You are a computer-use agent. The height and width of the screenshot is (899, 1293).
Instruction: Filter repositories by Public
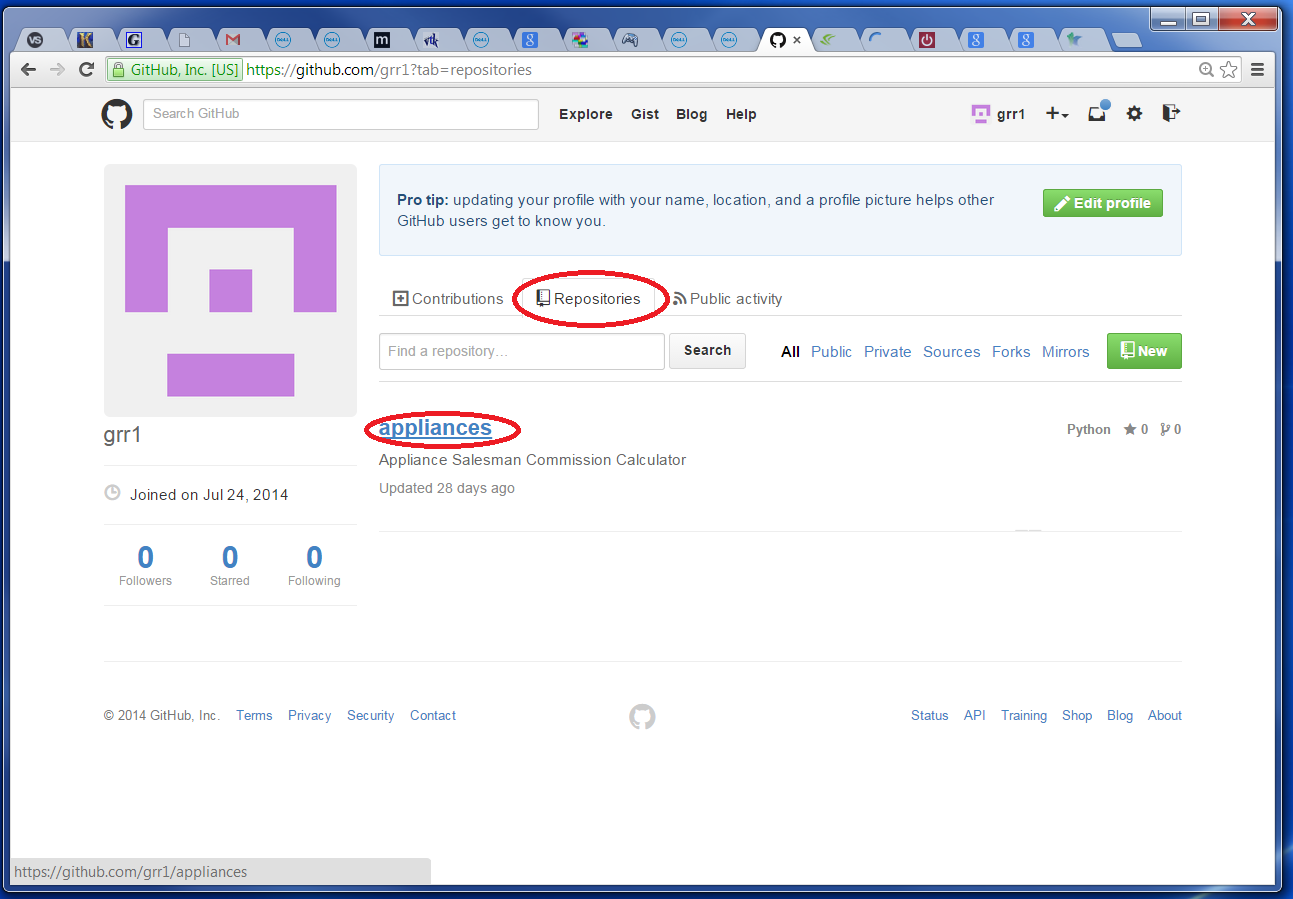coord(831,352)
